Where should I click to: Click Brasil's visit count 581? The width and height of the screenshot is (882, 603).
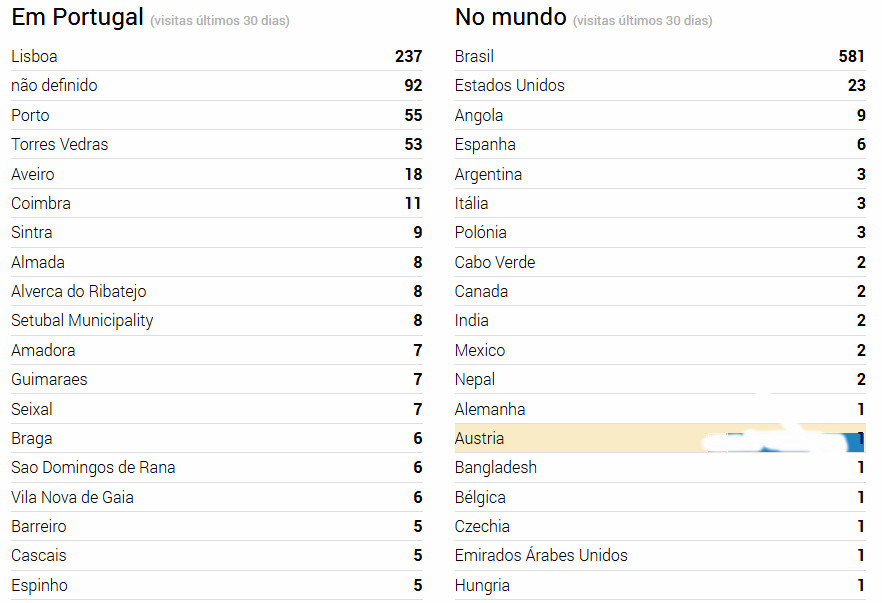[851, 57]
